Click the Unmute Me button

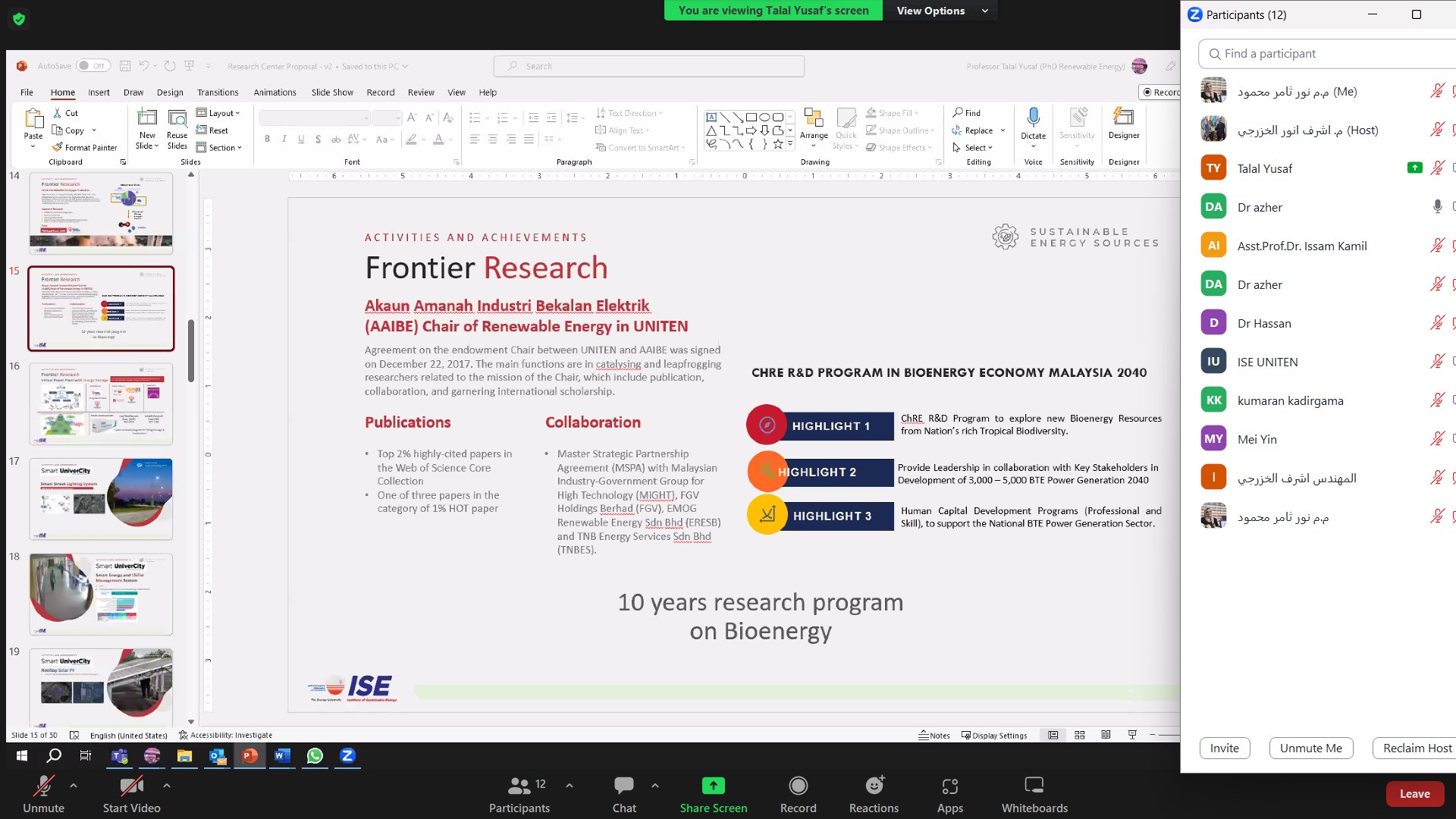[x=1310, y=748]
